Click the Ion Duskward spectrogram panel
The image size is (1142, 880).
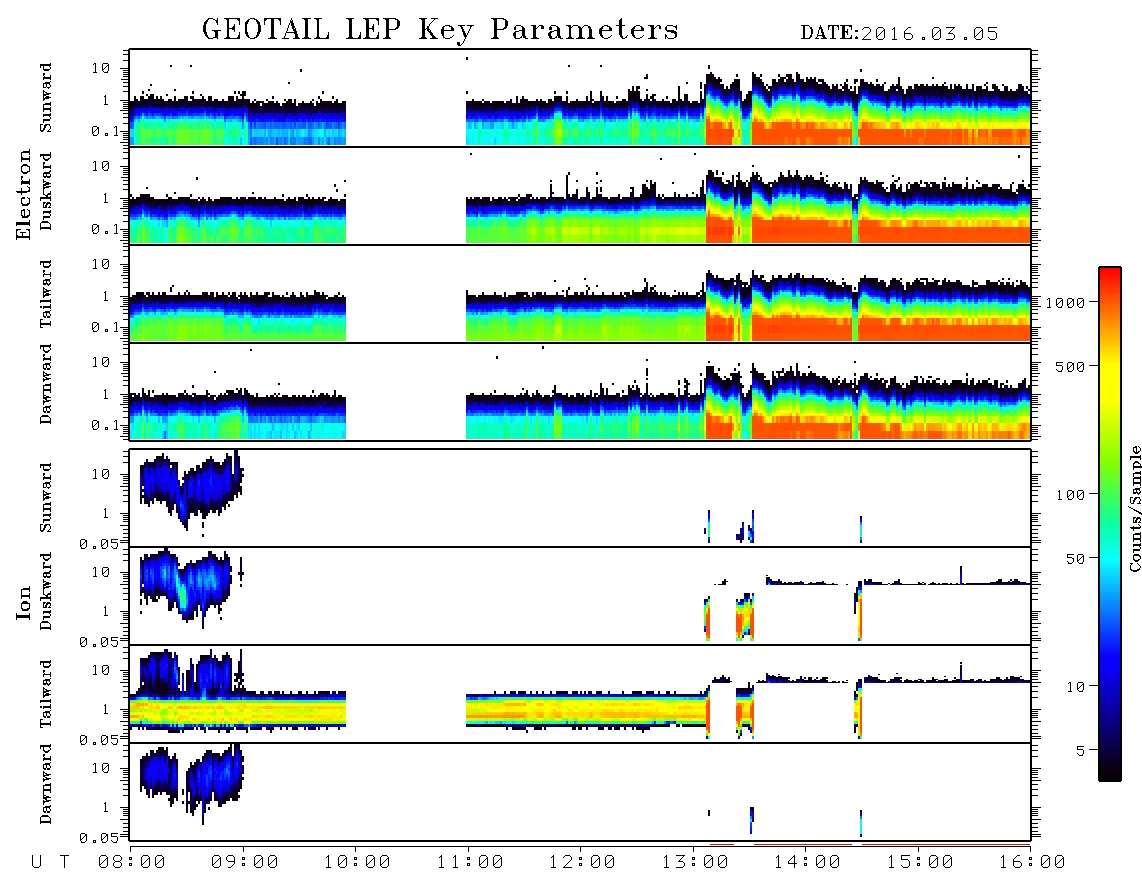580,596
